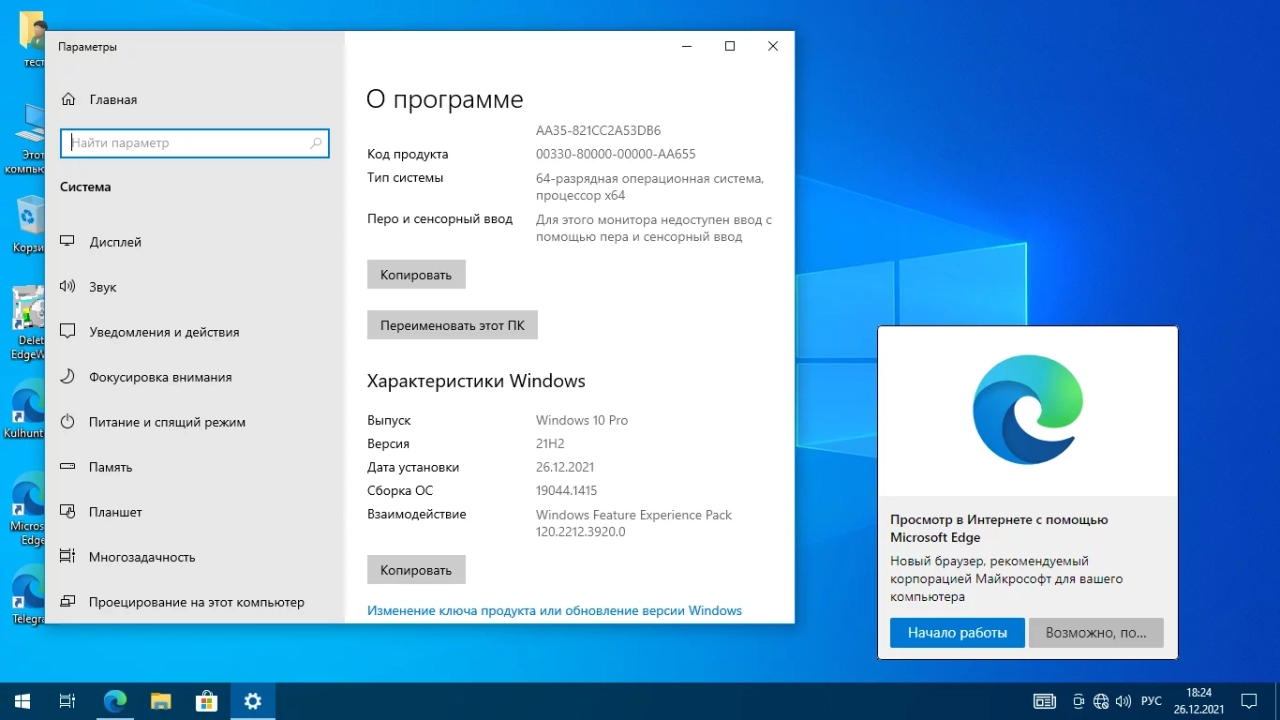The image size is (1280, 720).
Task: Click version value 21H2
Action: pyautogui.click(x=552, y=444)
